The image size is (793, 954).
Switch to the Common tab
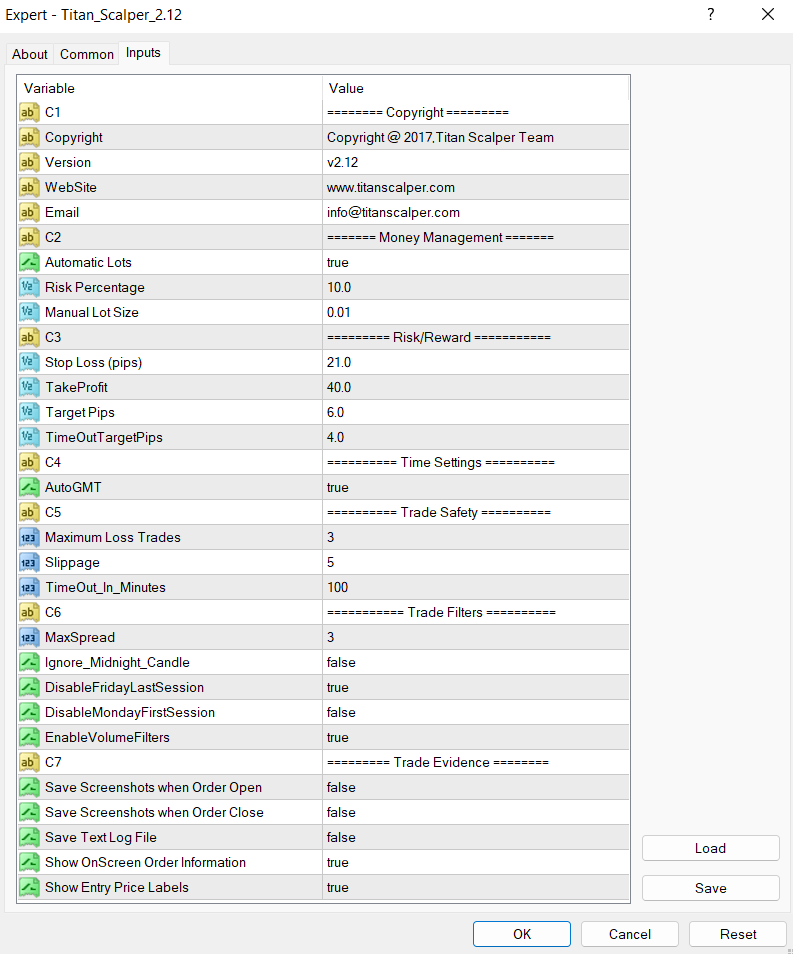tap(87, 54)
